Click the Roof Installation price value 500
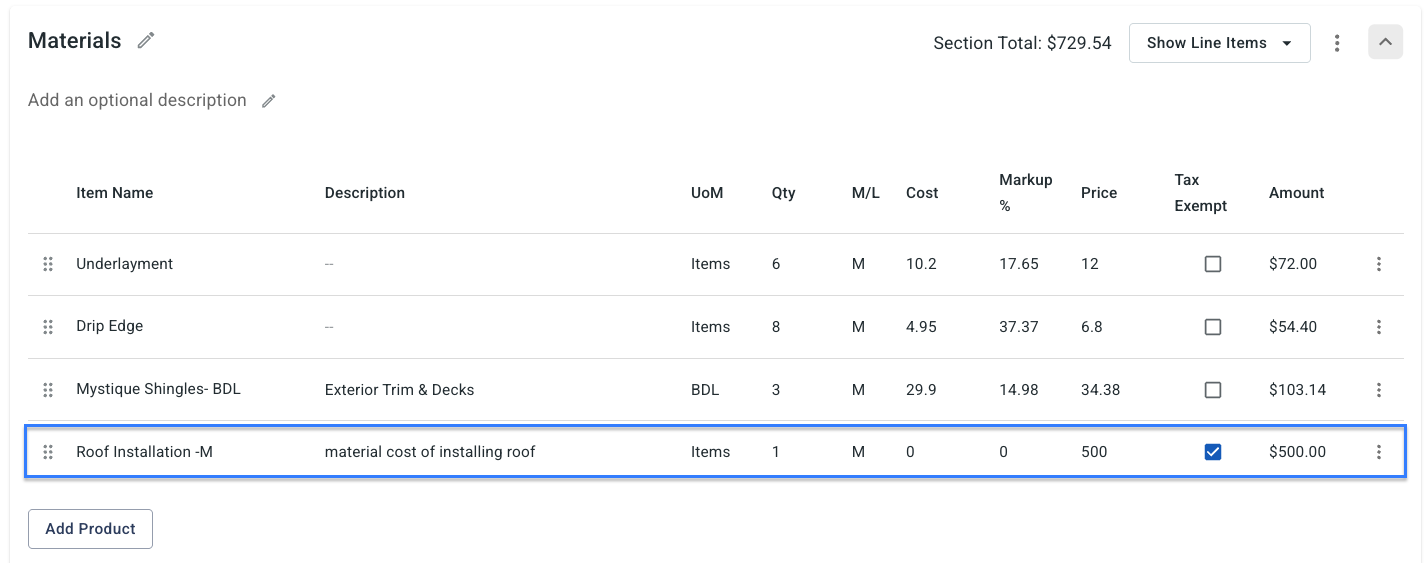The width and height of the screenshot is (1428, 563). (x=1094, y=452)
